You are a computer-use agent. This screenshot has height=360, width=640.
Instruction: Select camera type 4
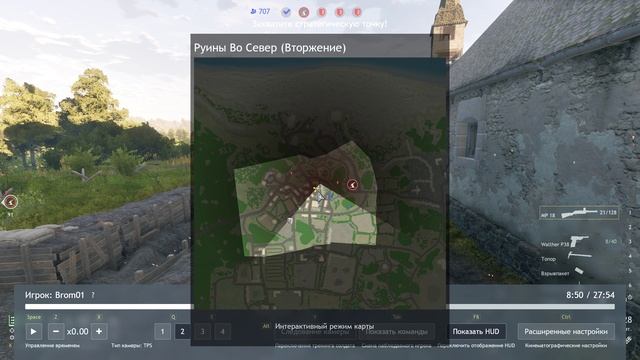(x=222, y=331)
